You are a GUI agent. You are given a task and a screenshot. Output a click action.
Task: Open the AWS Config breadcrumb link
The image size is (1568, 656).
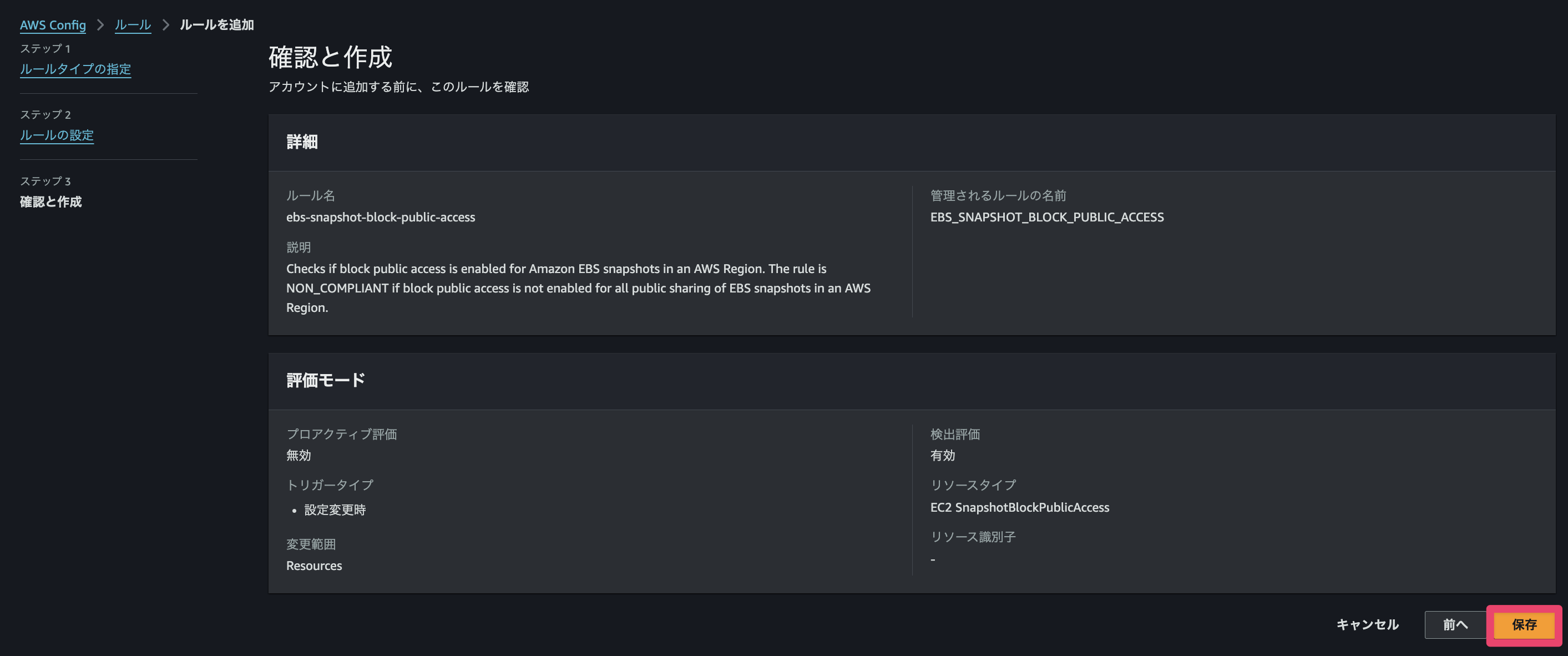54,26
